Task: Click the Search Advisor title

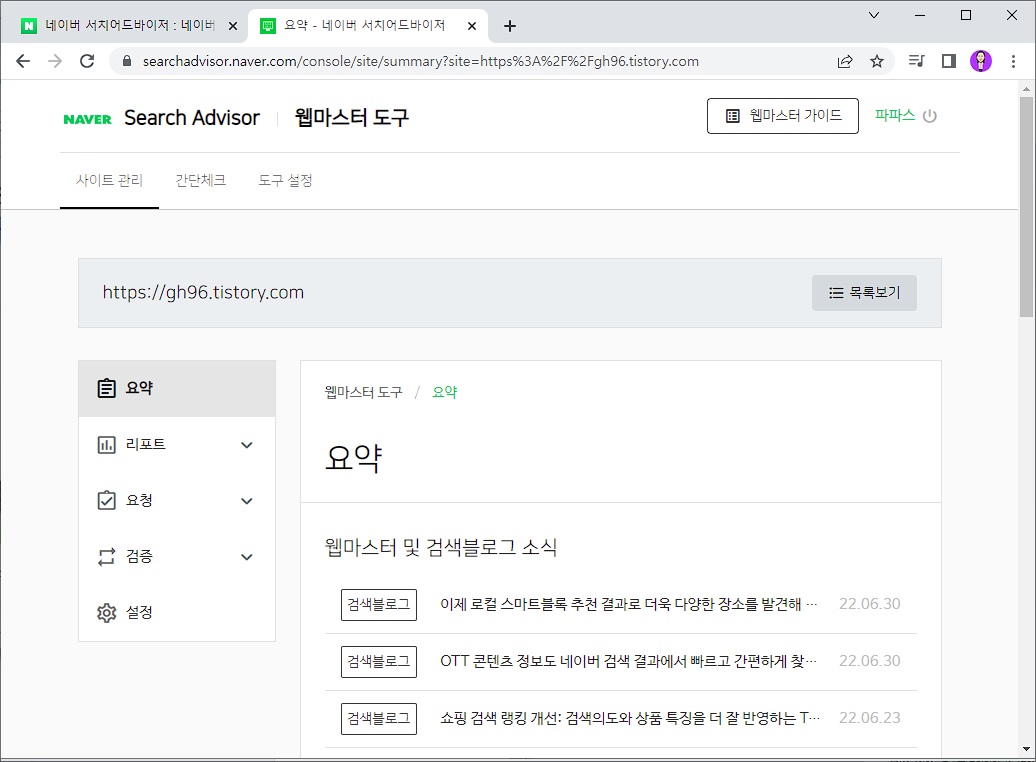Action: 192,118
